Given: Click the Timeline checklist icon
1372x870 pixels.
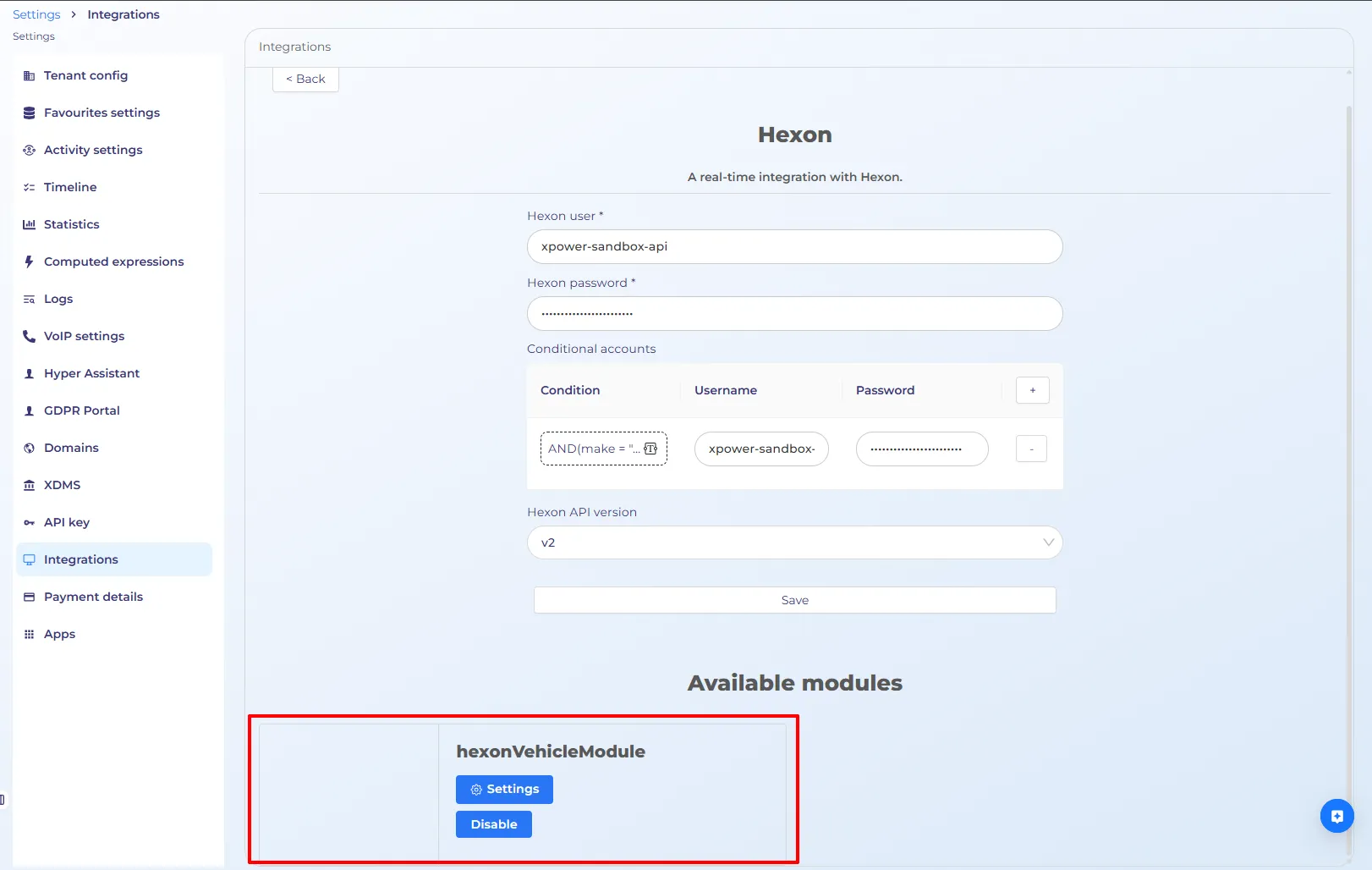Looking at the screenshot, I should [29, 187].
